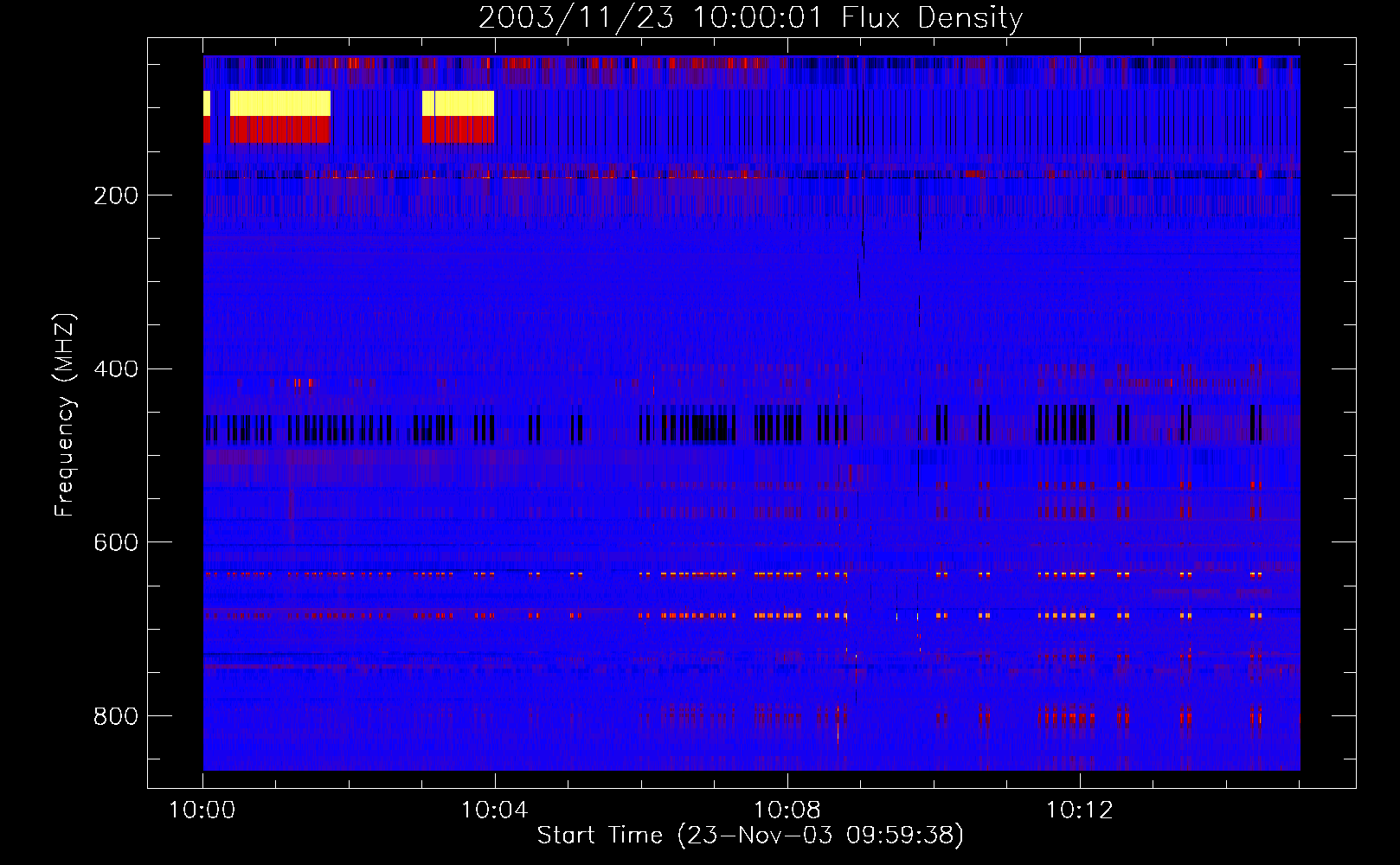Click the "Start Time (23-Nov-03 09:59:38)" axis label
Screen dimensions: 1400x865
(x=750, y=836)
